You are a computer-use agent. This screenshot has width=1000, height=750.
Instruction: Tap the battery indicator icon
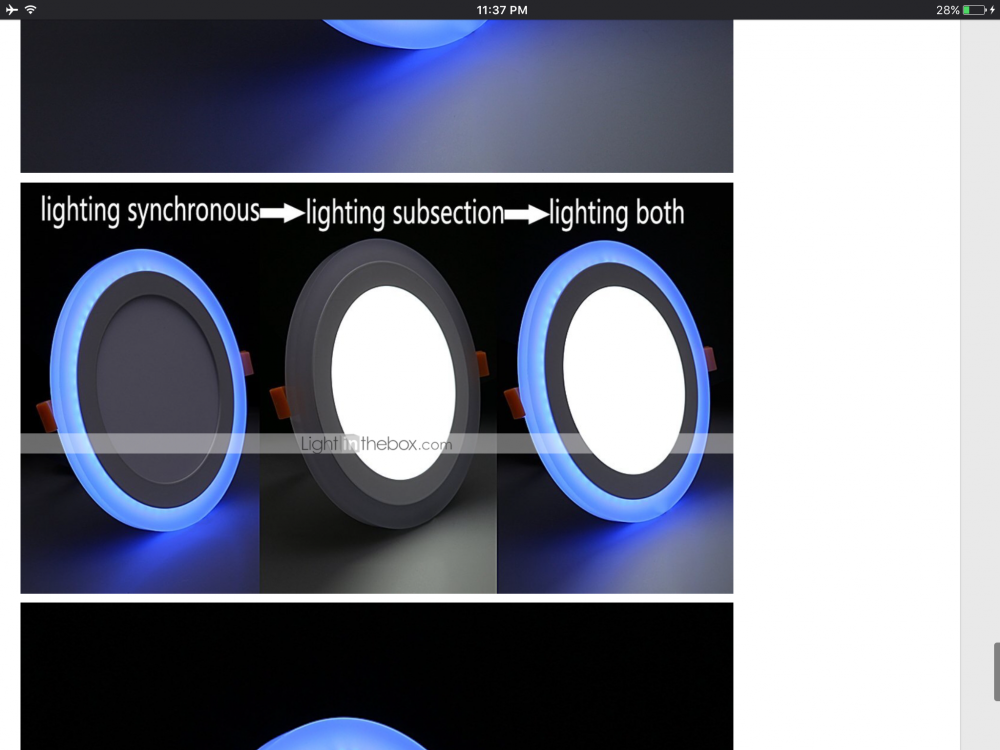(x=974, y=10)
